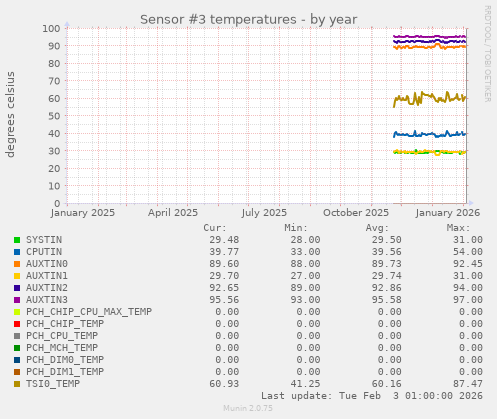This screenshot has width=497, height=419.
Task: Click the AUXTIN0 orange legend swatch
Action: [17, 264]
